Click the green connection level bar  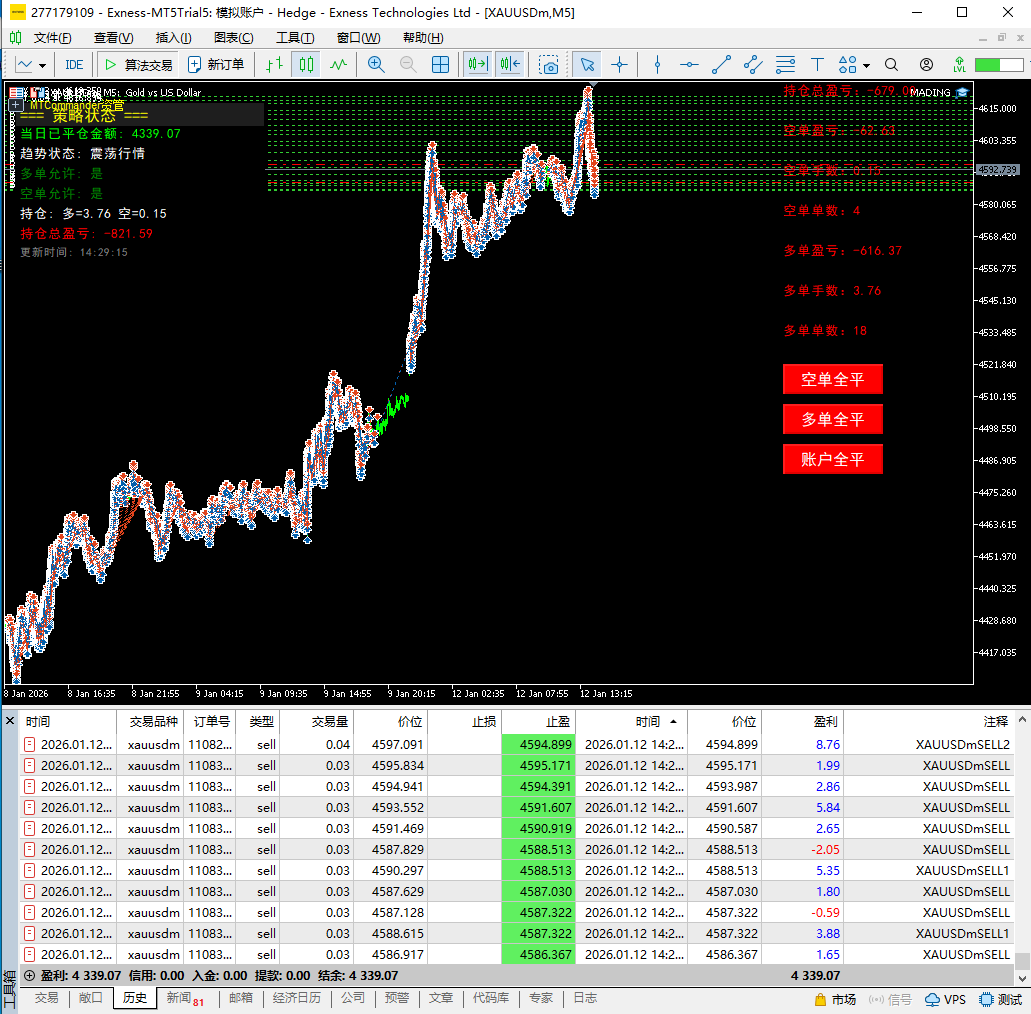click(x=999, y=64)
